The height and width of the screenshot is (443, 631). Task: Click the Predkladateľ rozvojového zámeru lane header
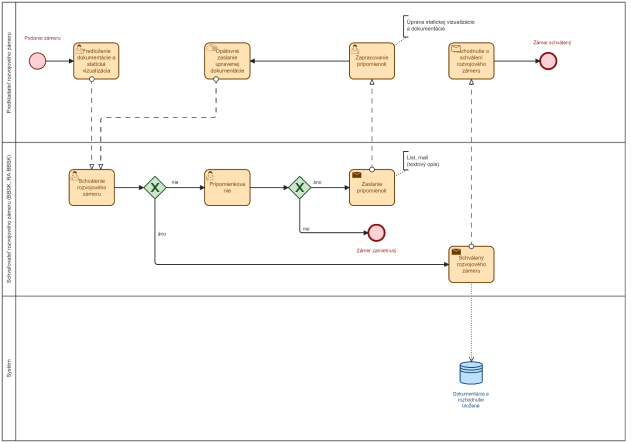[9, 72]
